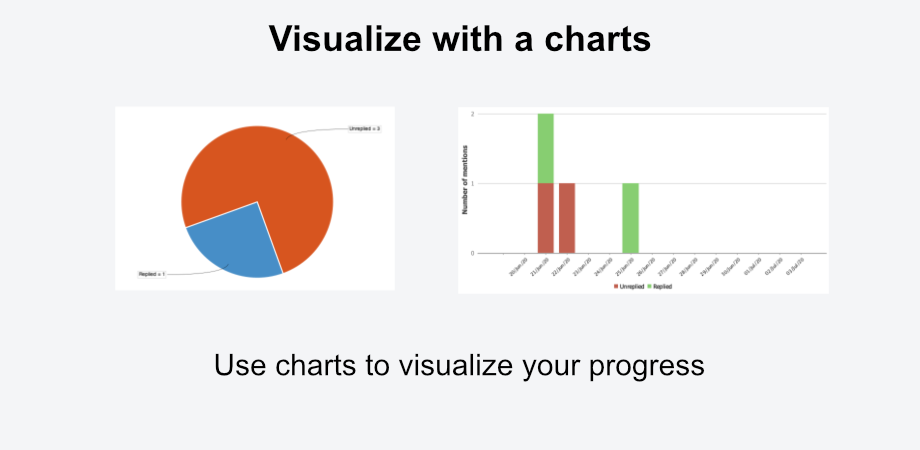Click the green Replied legend color square
The image size is (920, 450).
tap(650, 286)
